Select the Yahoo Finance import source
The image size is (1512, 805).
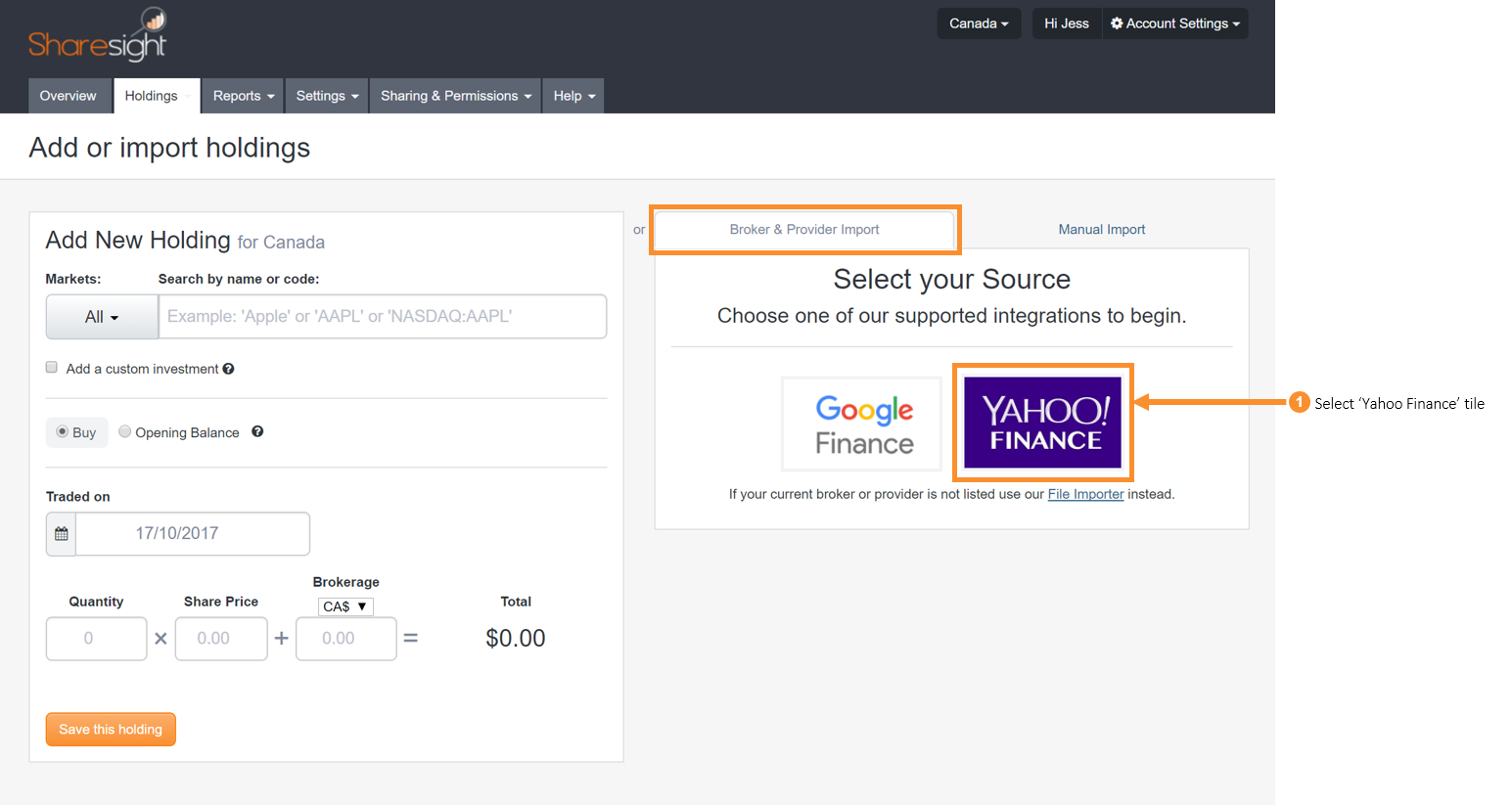pos(1042,423)
